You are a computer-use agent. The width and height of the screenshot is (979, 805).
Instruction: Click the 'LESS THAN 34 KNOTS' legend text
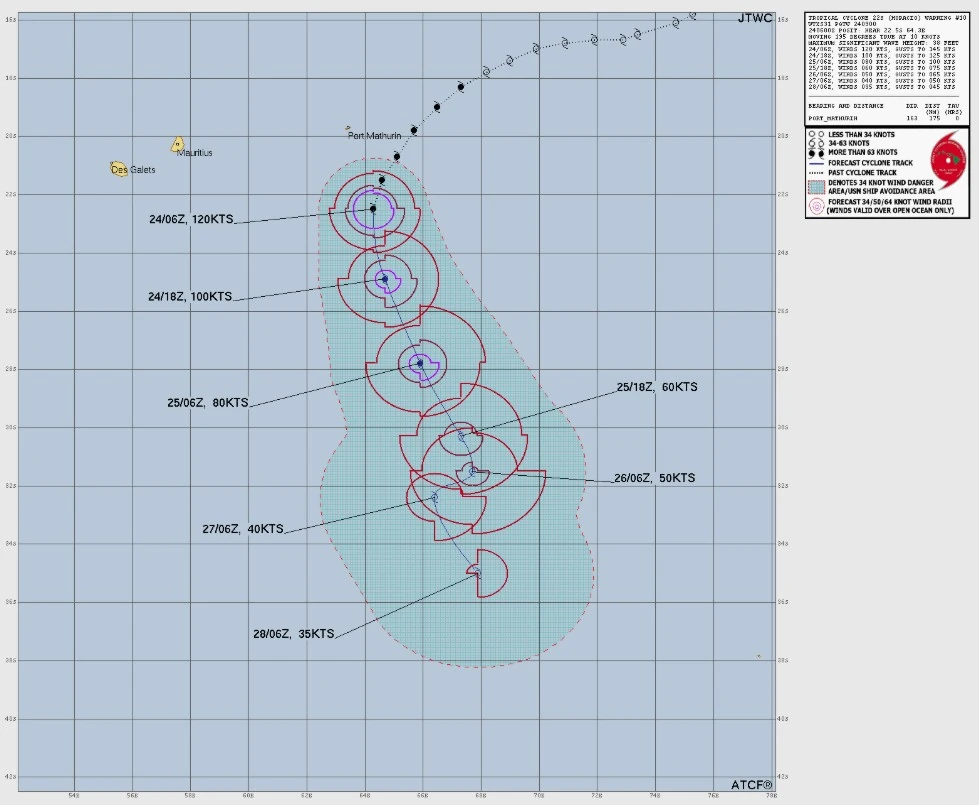[861, 134]
